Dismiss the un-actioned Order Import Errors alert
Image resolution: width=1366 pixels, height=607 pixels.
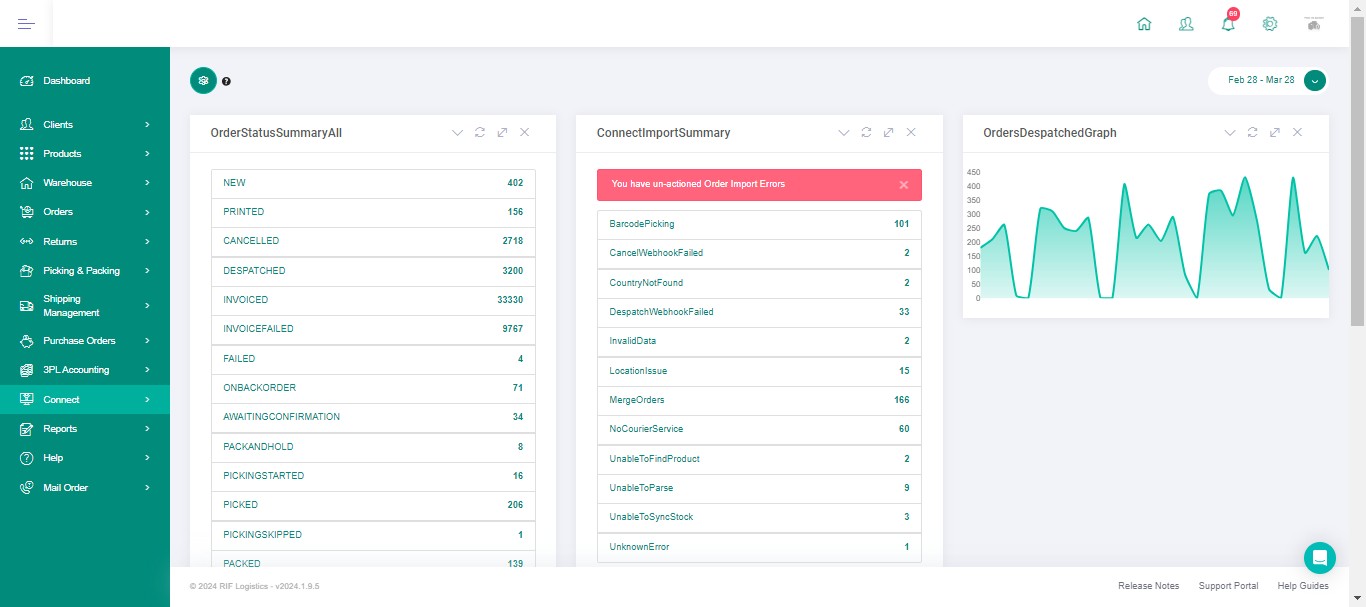pos(903,185)
